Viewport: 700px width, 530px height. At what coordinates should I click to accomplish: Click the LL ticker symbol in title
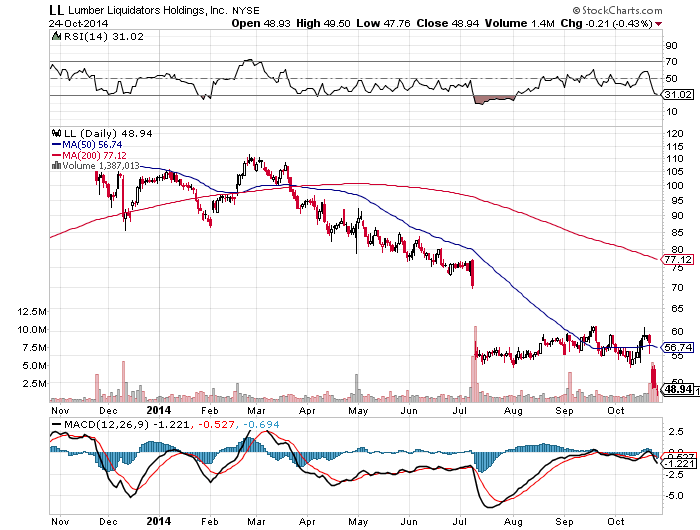pos(56,10)
